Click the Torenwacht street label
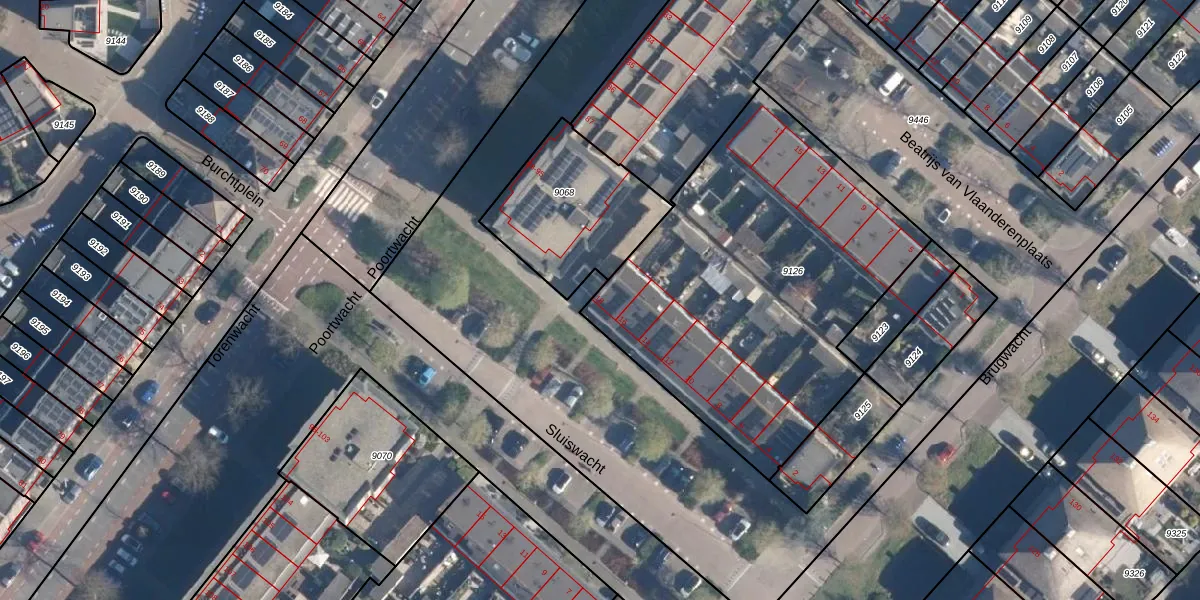 [225, 336]
